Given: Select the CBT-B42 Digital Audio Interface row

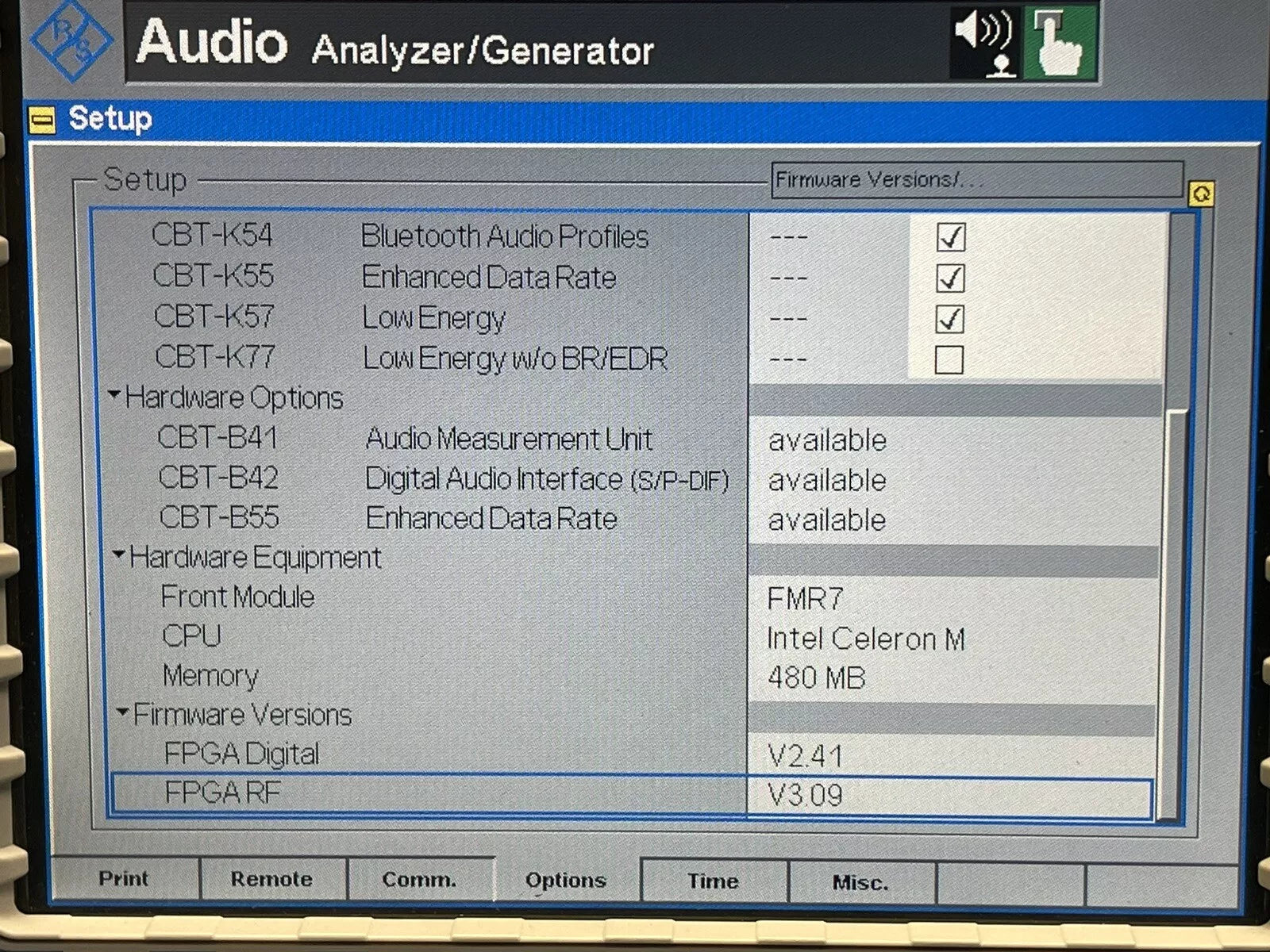Looking at the screenshot, I should pos(632,479).
